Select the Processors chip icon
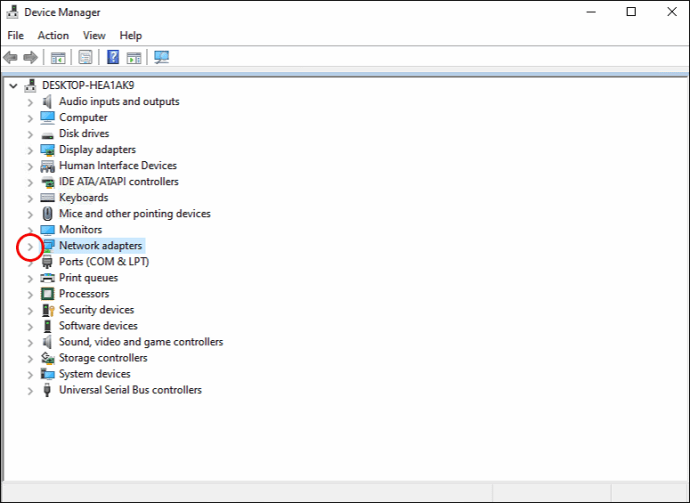 48,294
